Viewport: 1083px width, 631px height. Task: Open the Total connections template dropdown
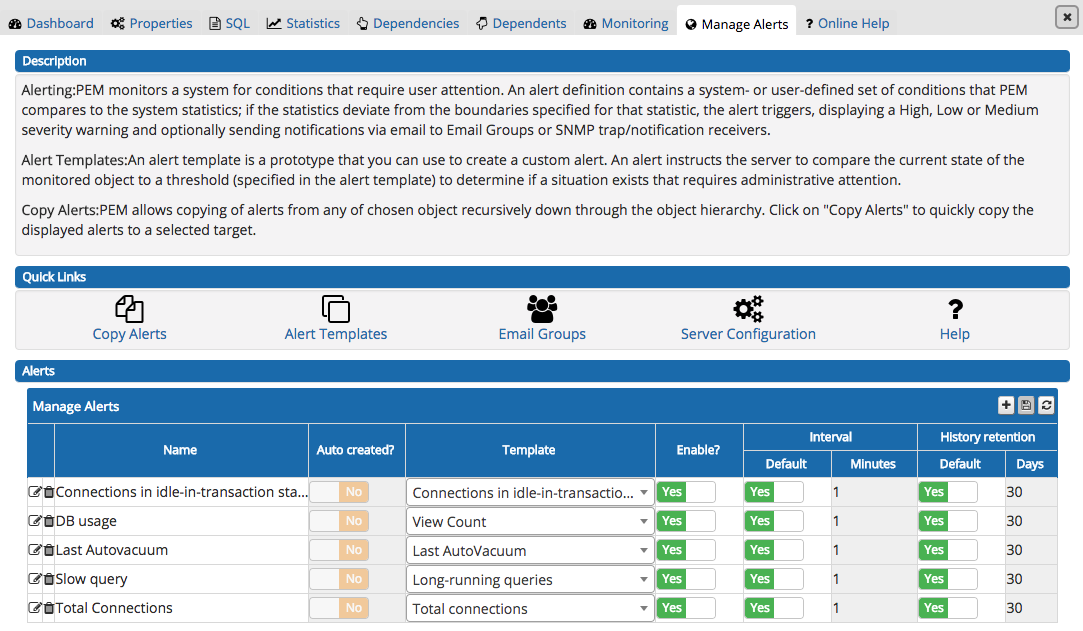(530, 608)
